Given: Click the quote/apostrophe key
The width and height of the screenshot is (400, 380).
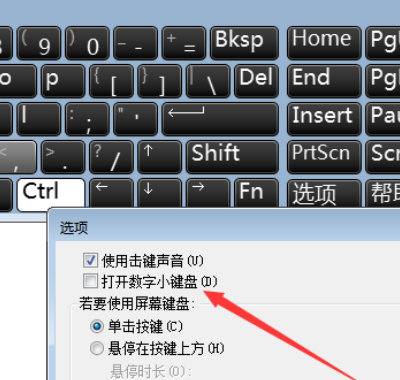Looking at the screenshot, I should pyautogui.click(x=135, y=119).
